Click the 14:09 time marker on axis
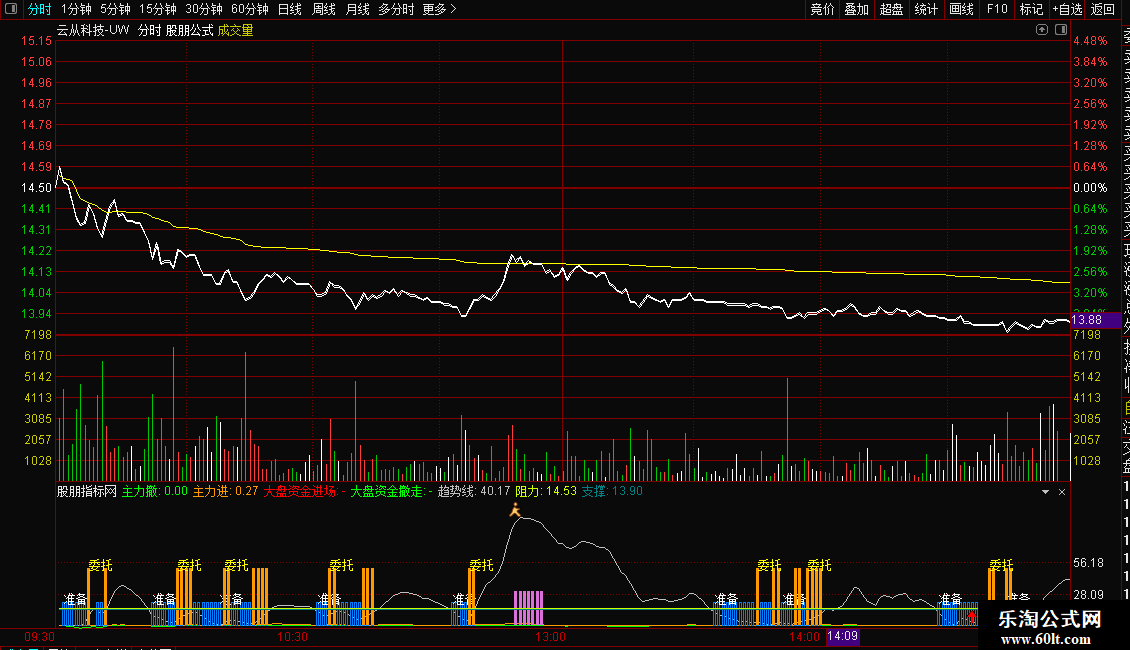Viewport: 1130px width, 650px height. point(842,636)
